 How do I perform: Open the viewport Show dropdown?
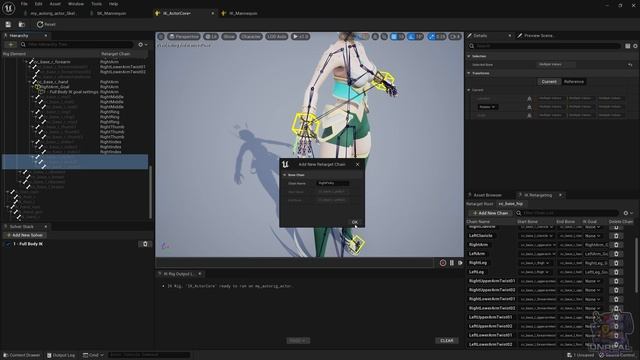[229, 37]
